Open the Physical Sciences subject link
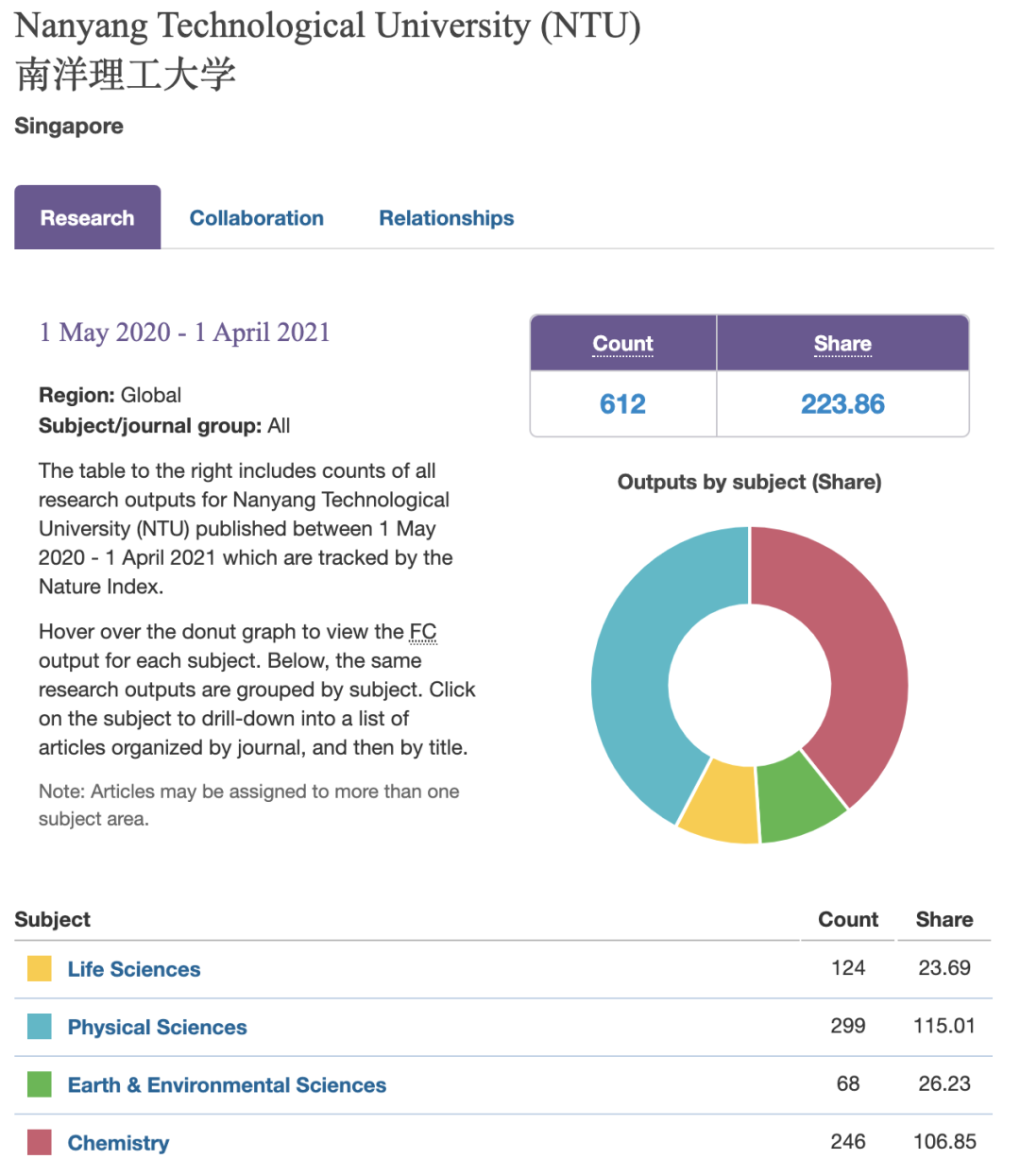Screen dimensions: 1020x1176 pos(157,1027)
